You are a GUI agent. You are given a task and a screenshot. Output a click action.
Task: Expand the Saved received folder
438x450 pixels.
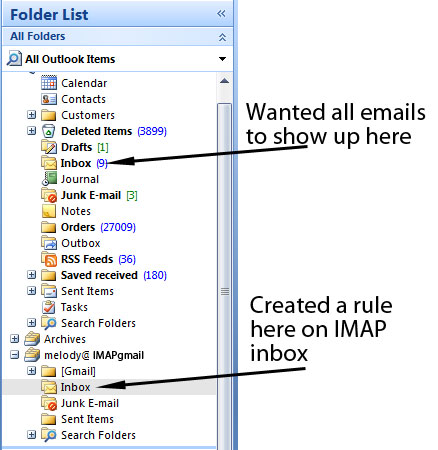coord(31,275)
